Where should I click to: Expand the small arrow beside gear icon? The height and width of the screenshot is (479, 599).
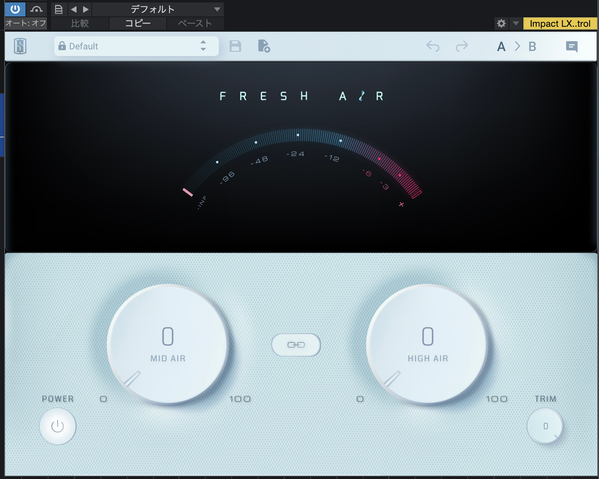click(x=515, y=23)
